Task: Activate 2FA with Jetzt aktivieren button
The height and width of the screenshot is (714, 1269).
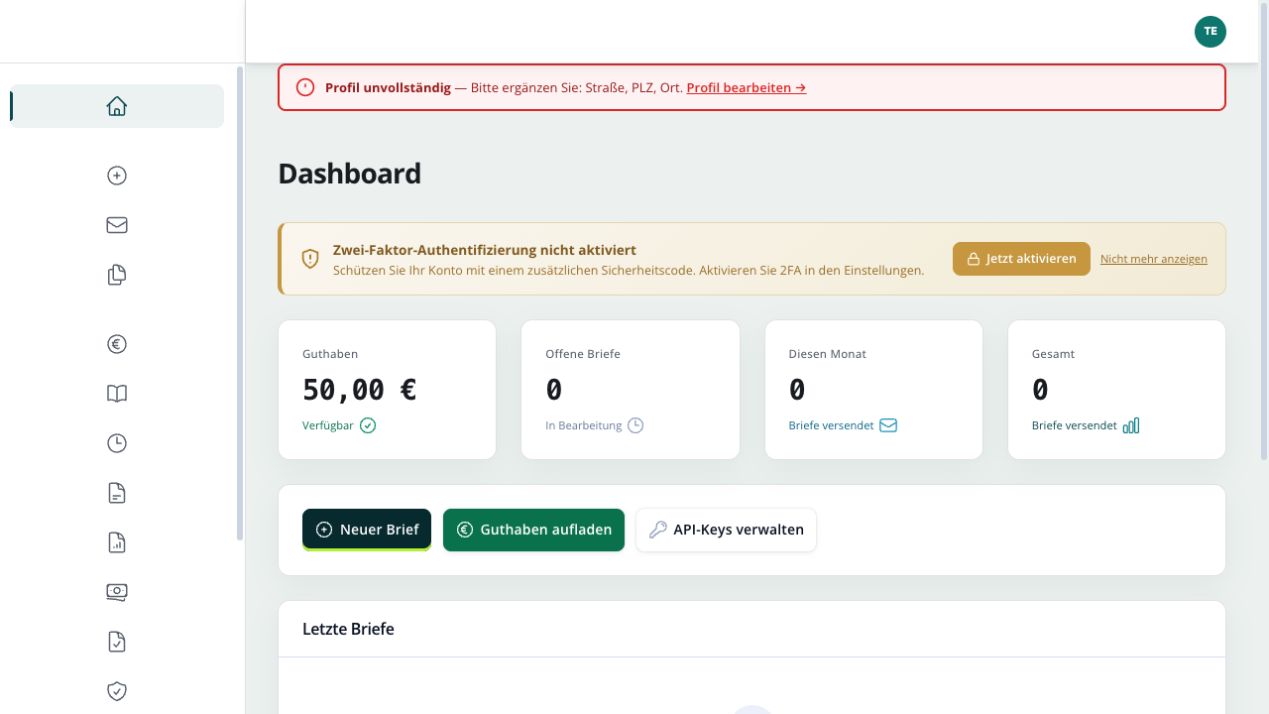Action: (x=1021, y=258)
